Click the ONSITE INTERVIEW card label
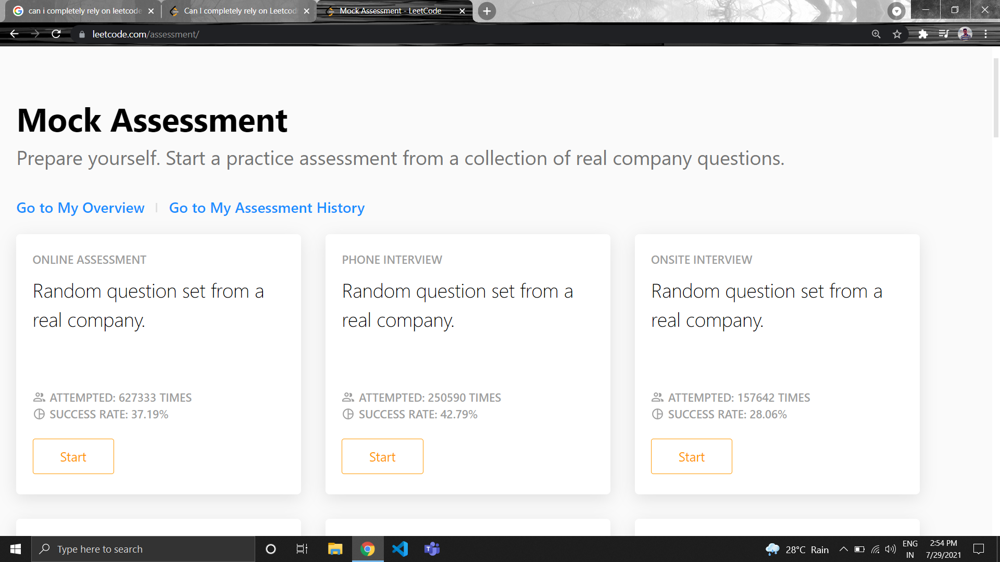Viewport: 1000px width, 562px height. [702, 260]
